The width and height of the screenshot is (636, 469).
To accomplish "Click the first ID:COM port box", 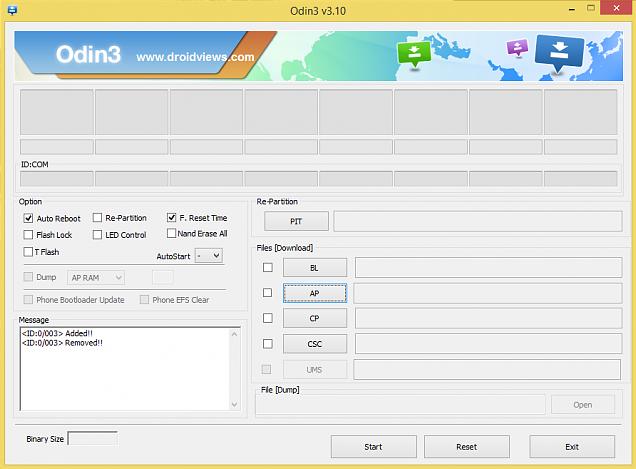I will (57, 179).
